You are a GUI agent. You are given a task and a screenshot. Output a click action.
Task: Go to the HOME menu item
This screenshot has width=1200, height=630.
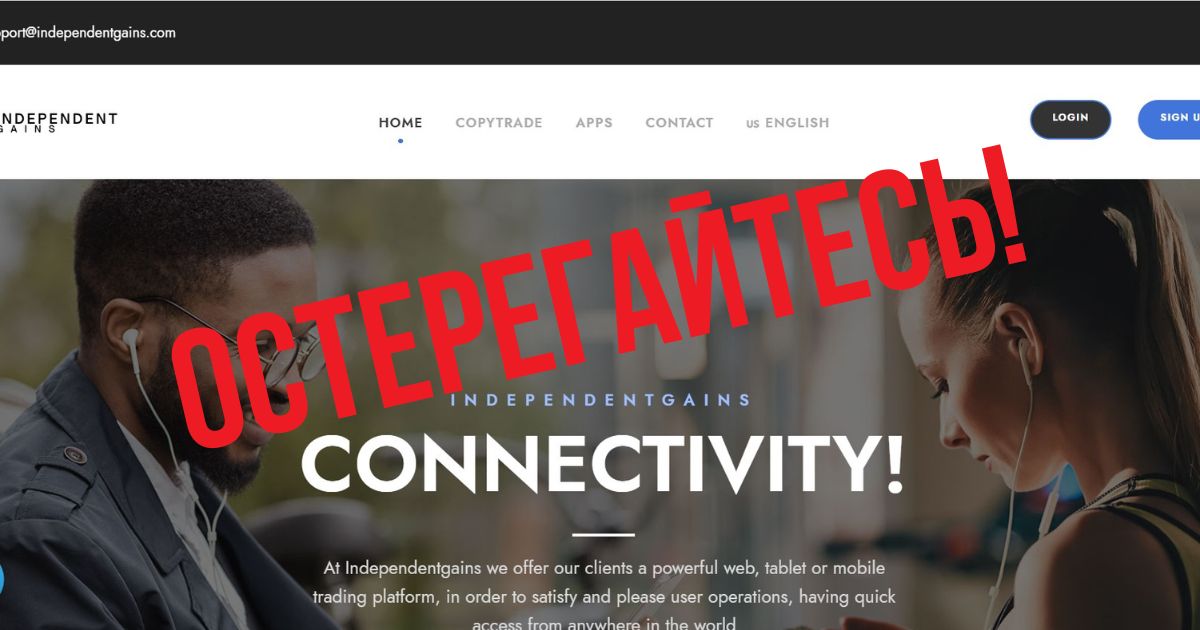point(400,123)
